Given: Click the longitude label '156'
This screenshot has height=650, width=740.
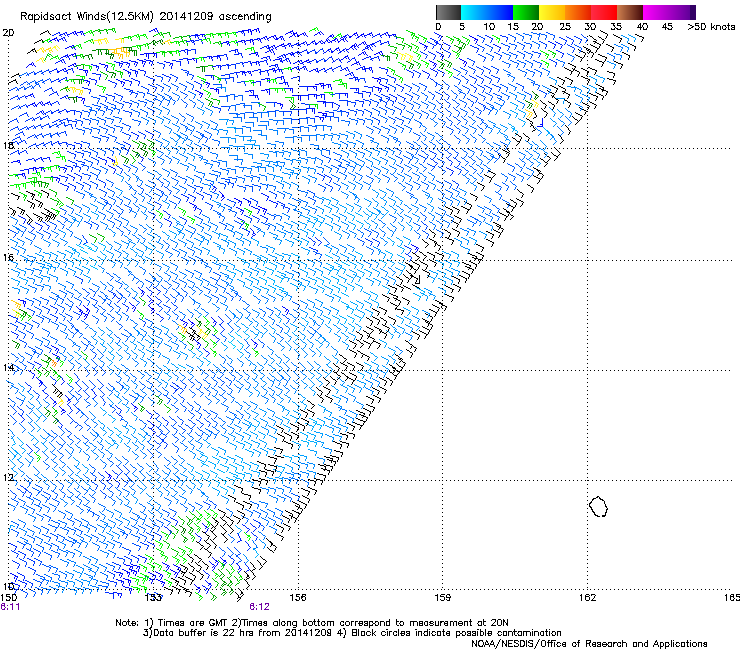Looking at the screenshot, I should coord(298,598).
